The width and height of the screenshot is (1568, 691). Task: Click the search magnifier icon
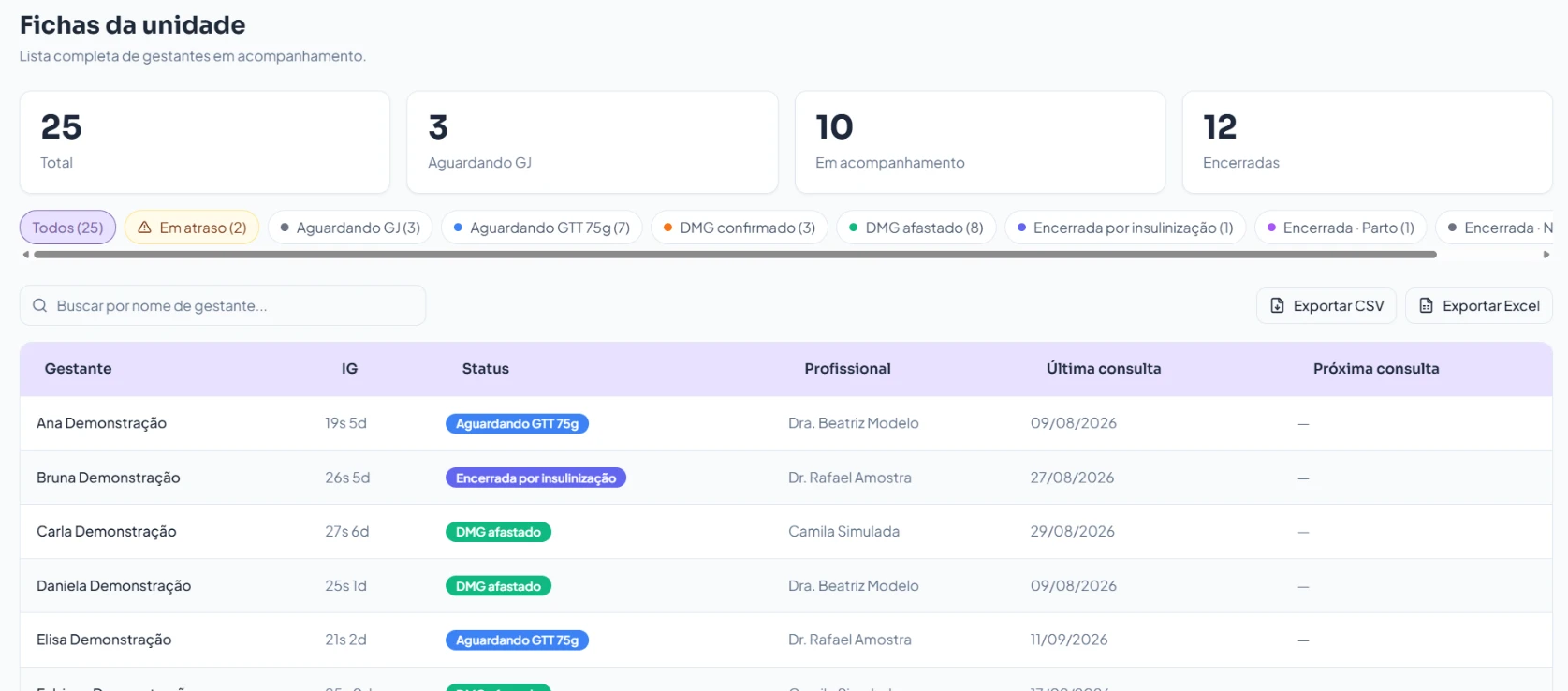(x=39, y=305)
